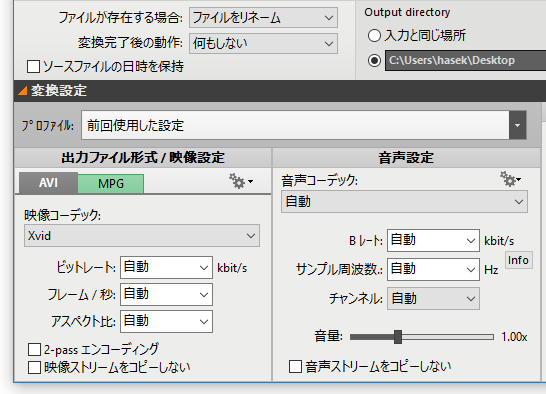
Task: Click the output directory path field
Action: [x=465, y=61]
